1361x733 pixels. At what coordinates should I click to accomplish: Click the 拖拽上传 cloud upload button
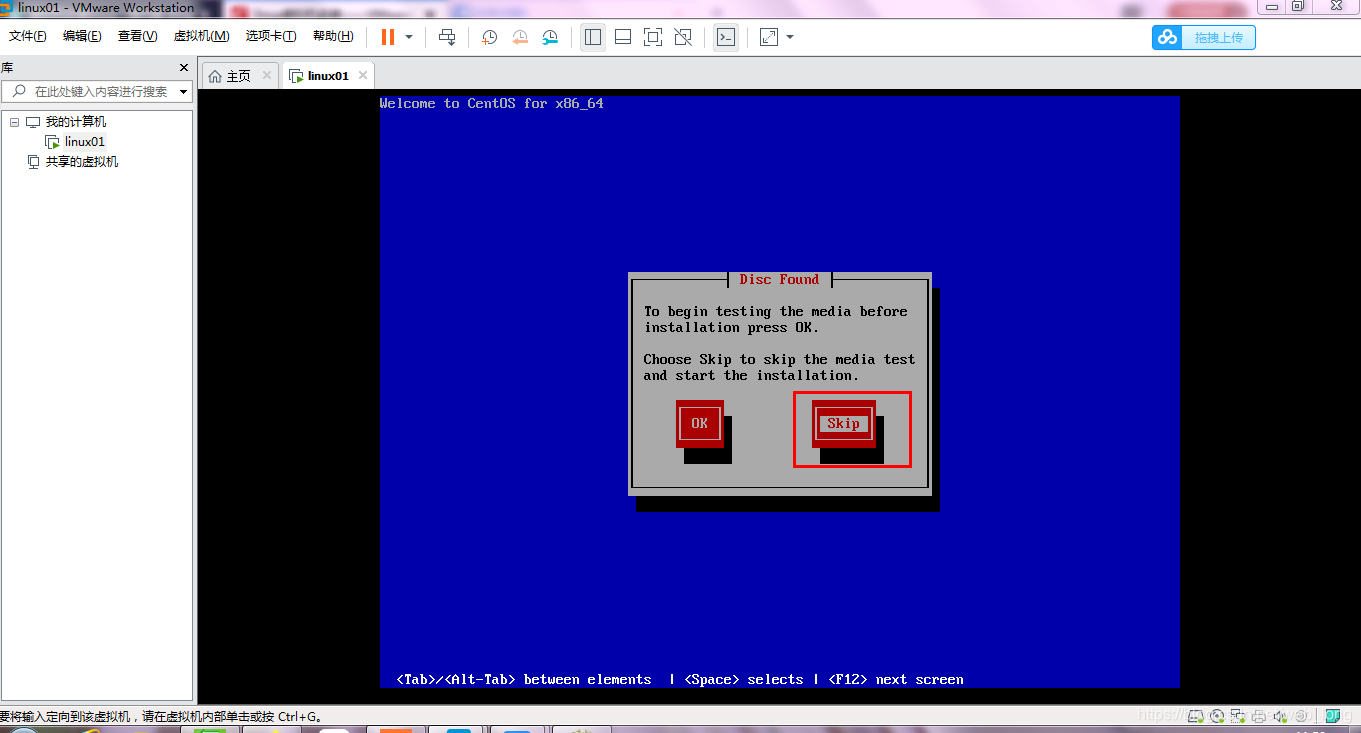click(x=1204, y=38)
